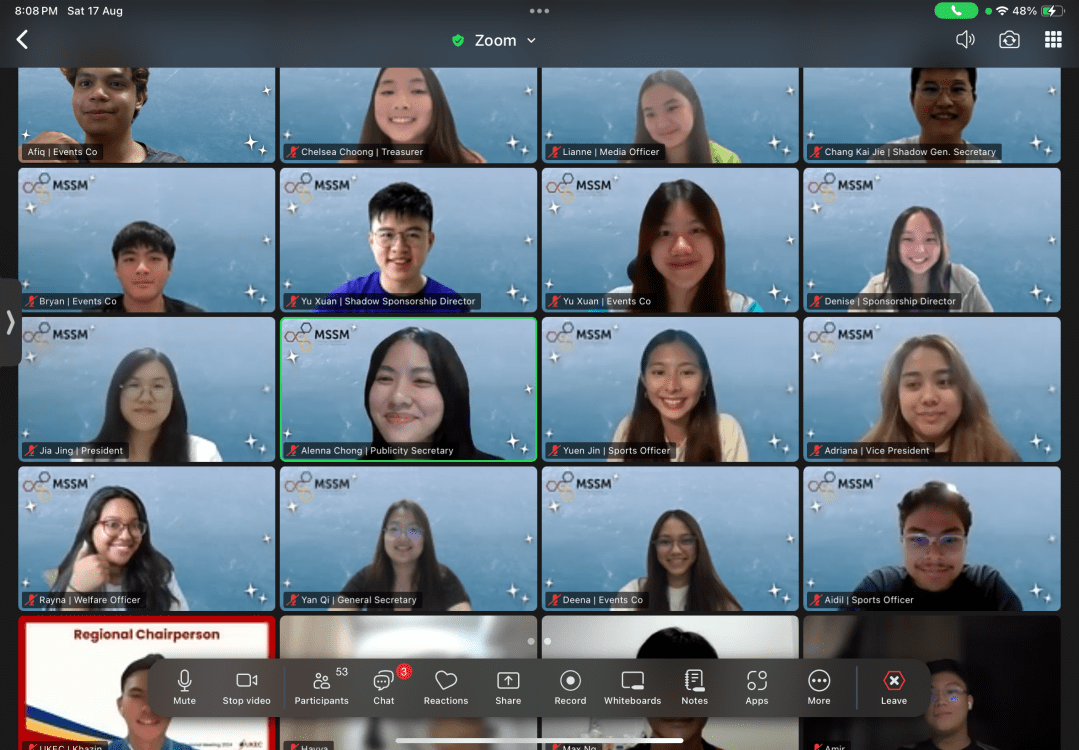Open the Notes tool
The height and width of the screenshot is (750, 1079).
click(x=694, y=686)
